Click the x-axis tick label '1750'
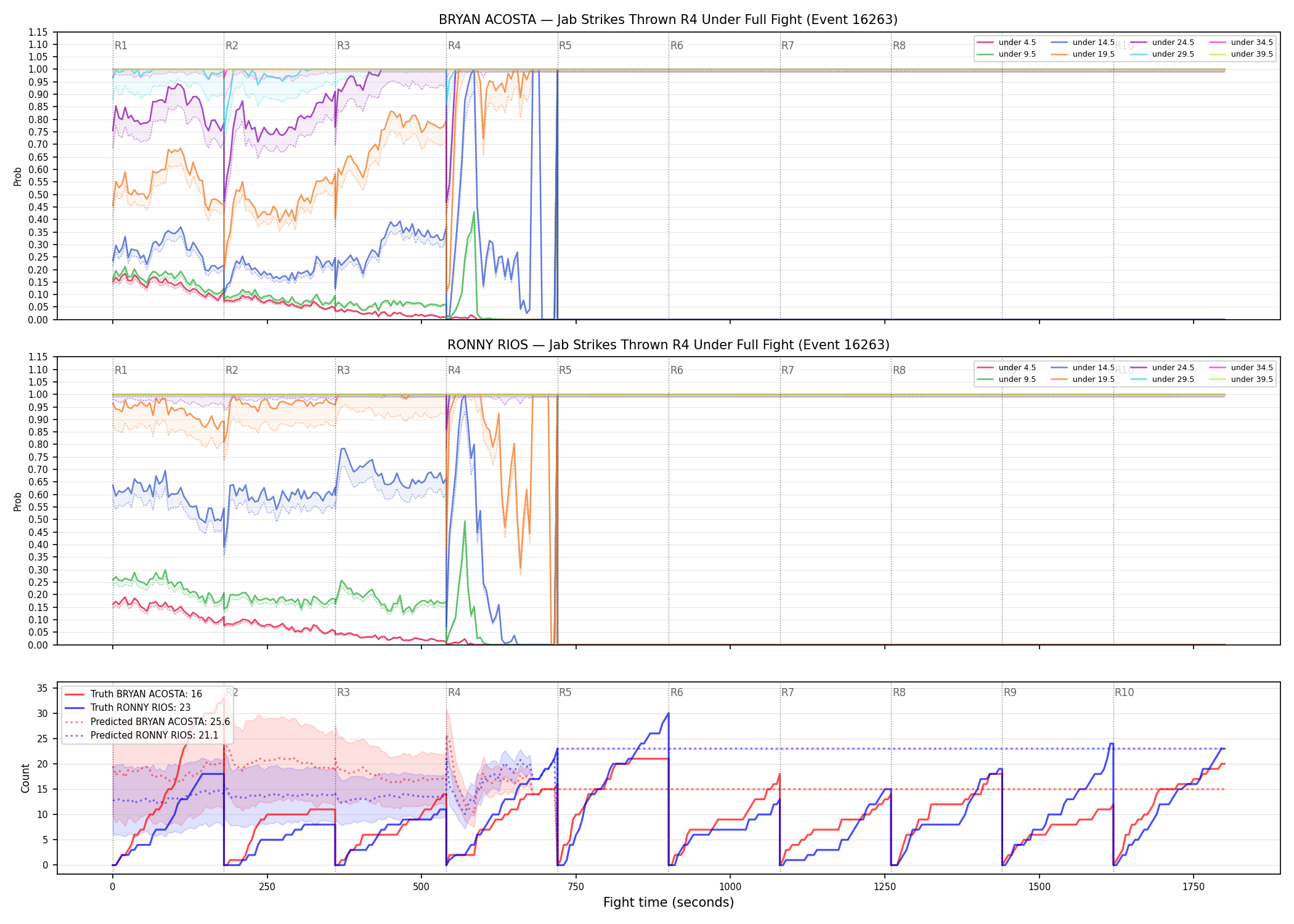The width and height of the screenshot is (1294, 924). point(1194,887)
